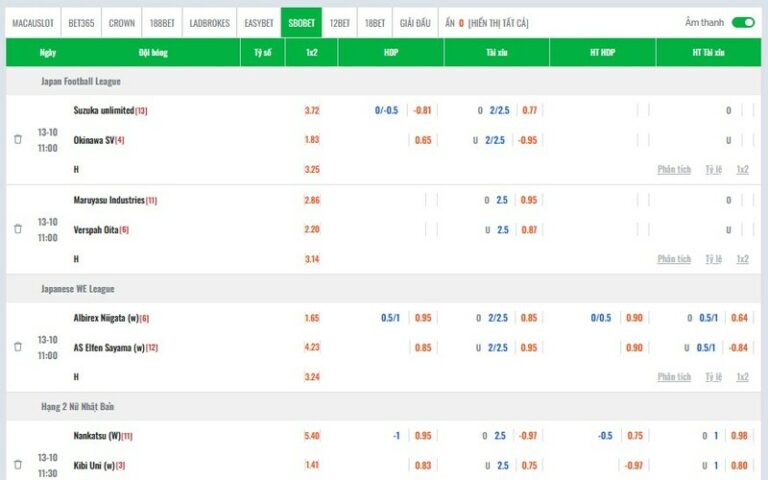
Task: Open the MACAUSLOT odds tab
Action: tap(33, 22)
